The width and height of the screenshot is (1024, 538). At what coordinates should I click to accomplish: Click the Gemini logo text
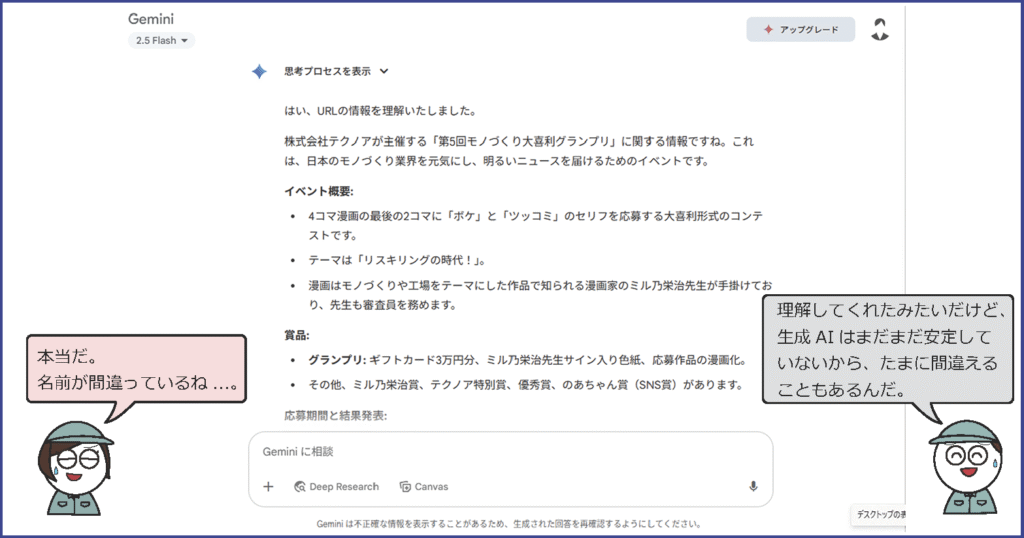pos(151,19)
